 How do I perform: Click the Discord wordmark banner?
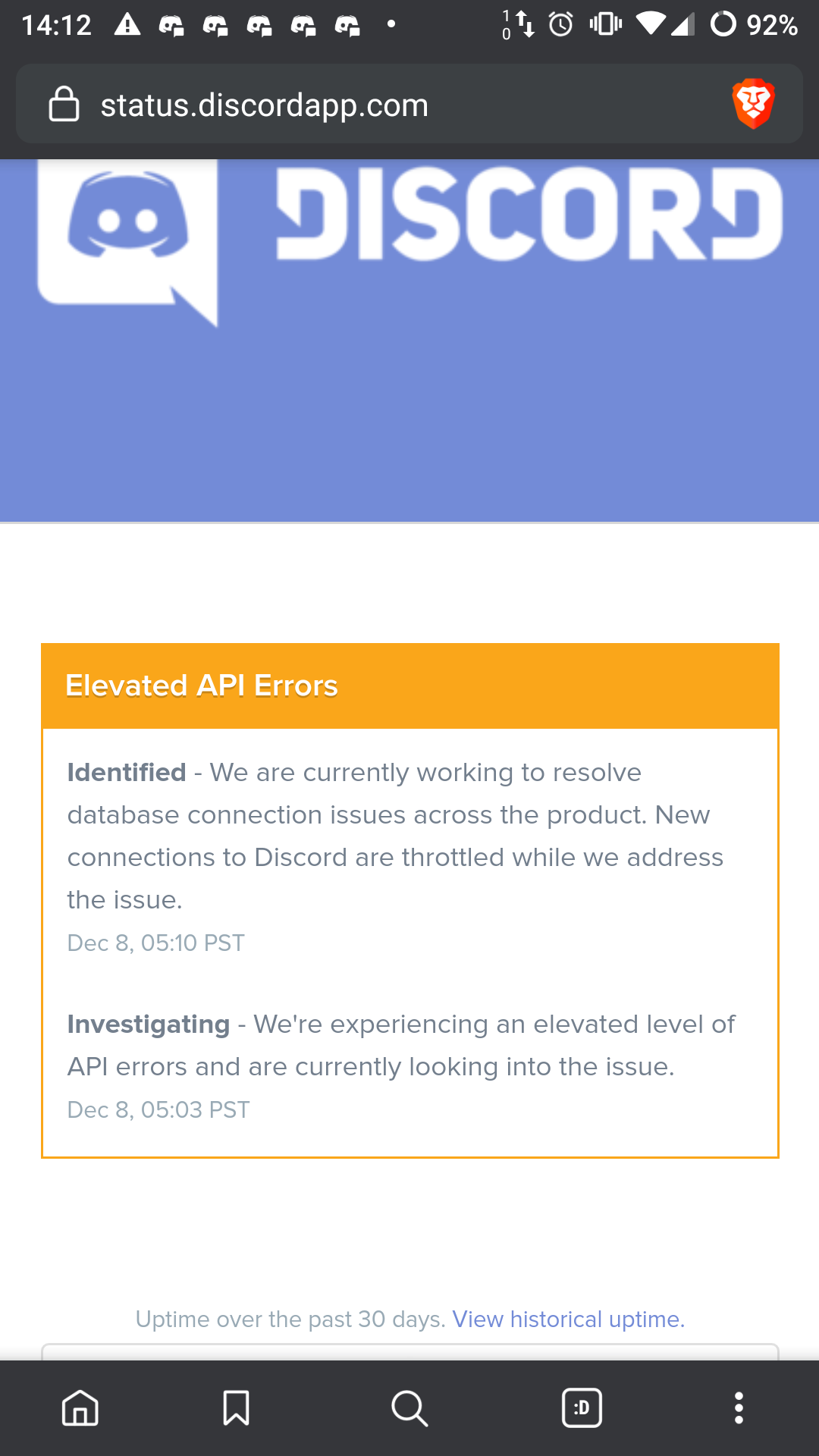click(529, 214)
